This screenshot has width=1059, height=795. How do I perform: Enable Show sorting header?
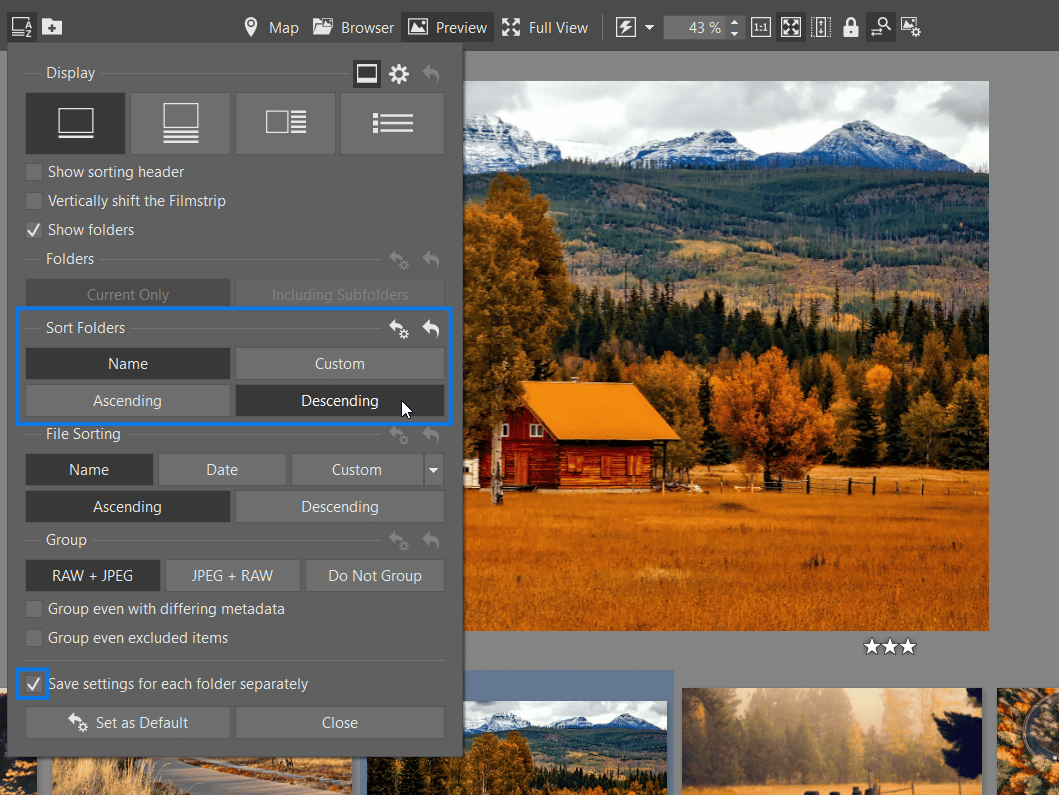[33, 171]
